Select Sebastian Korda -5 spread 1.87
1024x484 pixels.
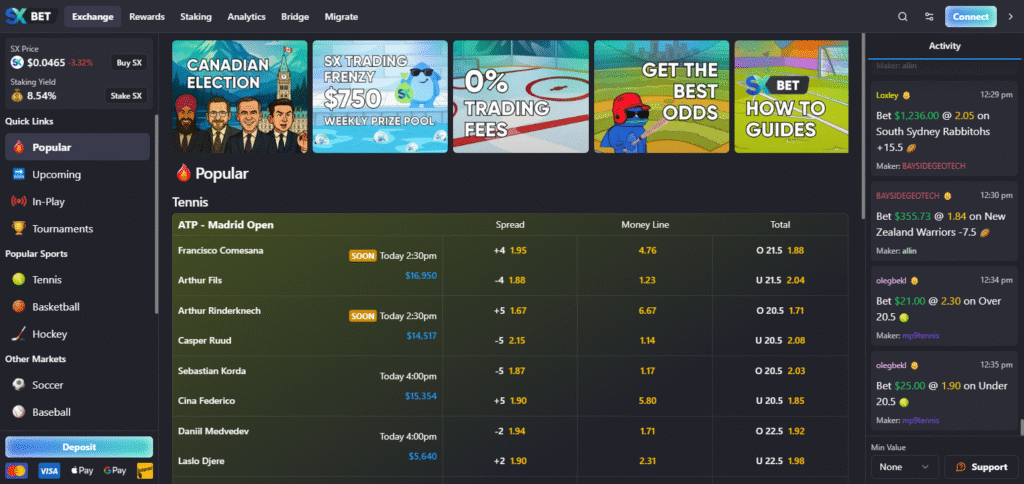[510, 370]
